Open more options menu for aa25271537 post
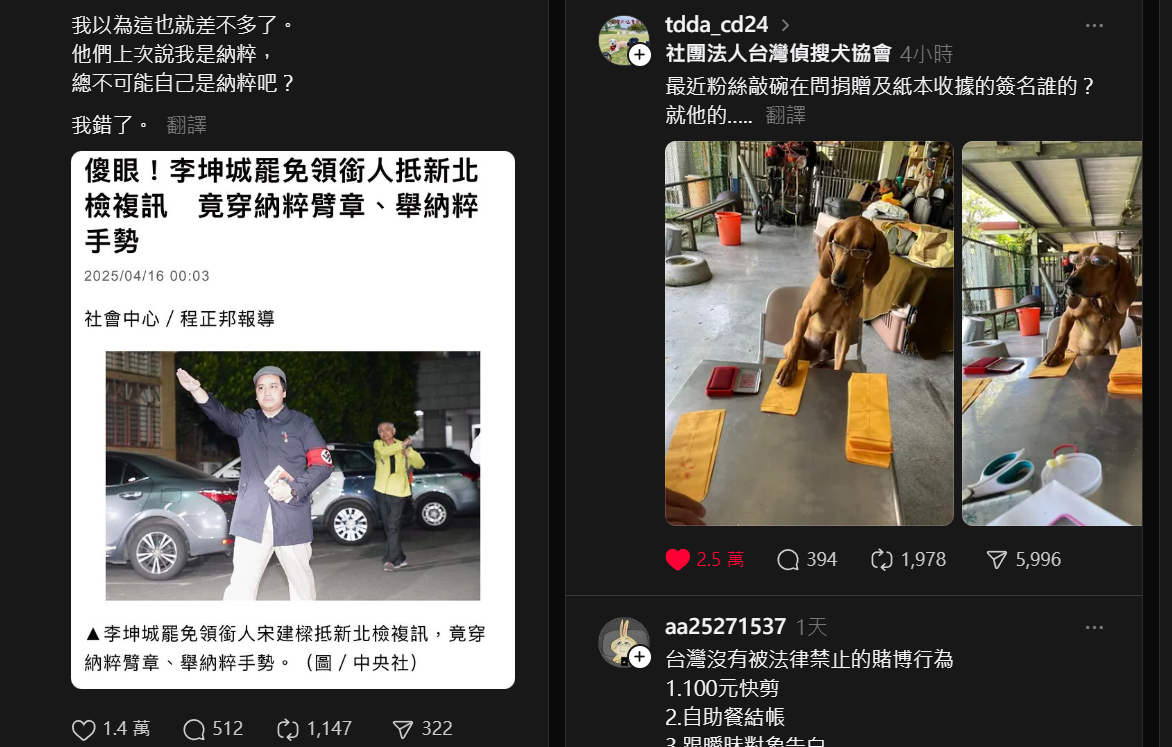The height and width of the screenshot is (747, 1172). click(x=1094, y=627)
